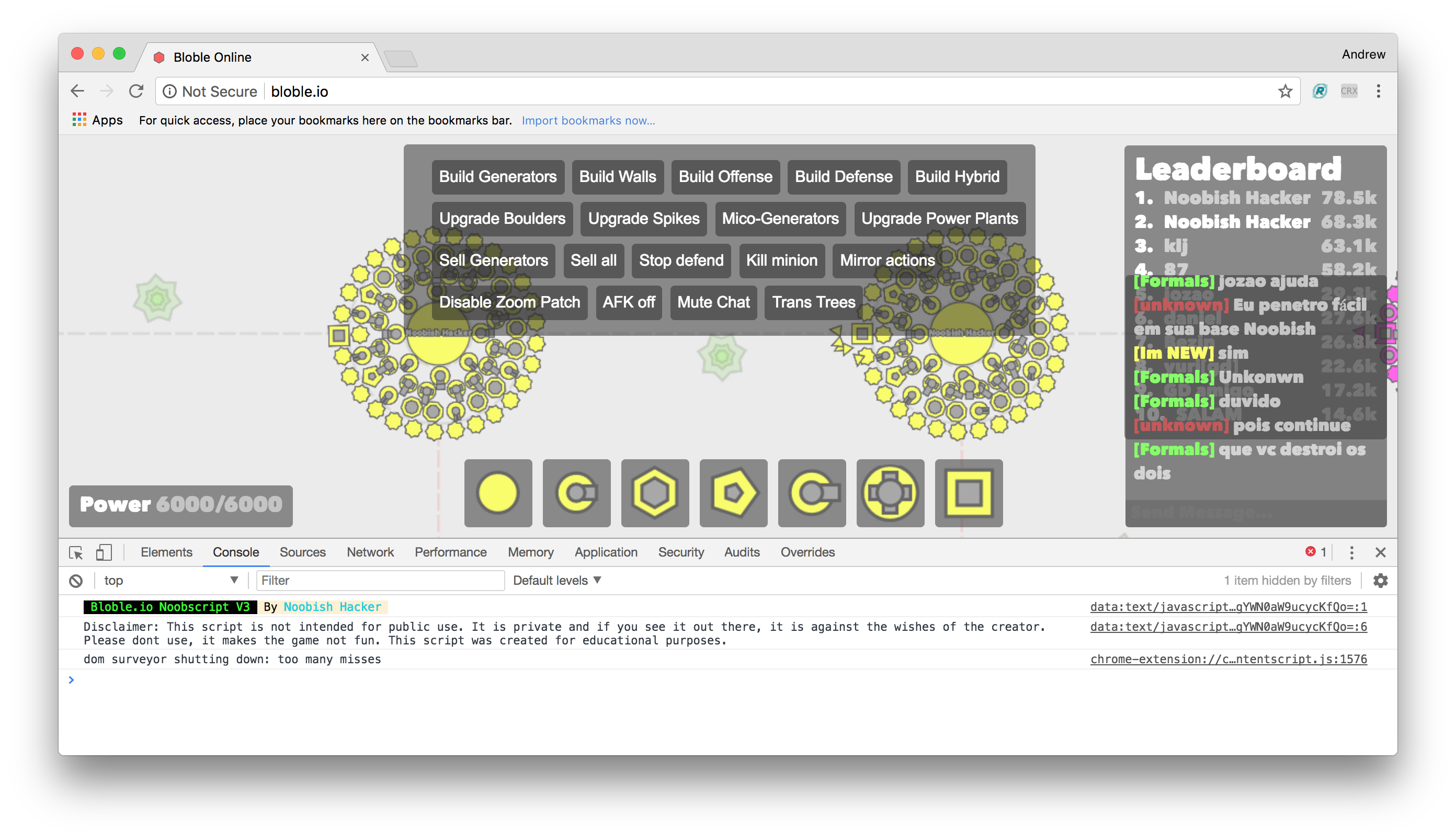This screenshot has width=1456, height=839.
Task: Select the heavy cannon build icon
Action: 811,493
